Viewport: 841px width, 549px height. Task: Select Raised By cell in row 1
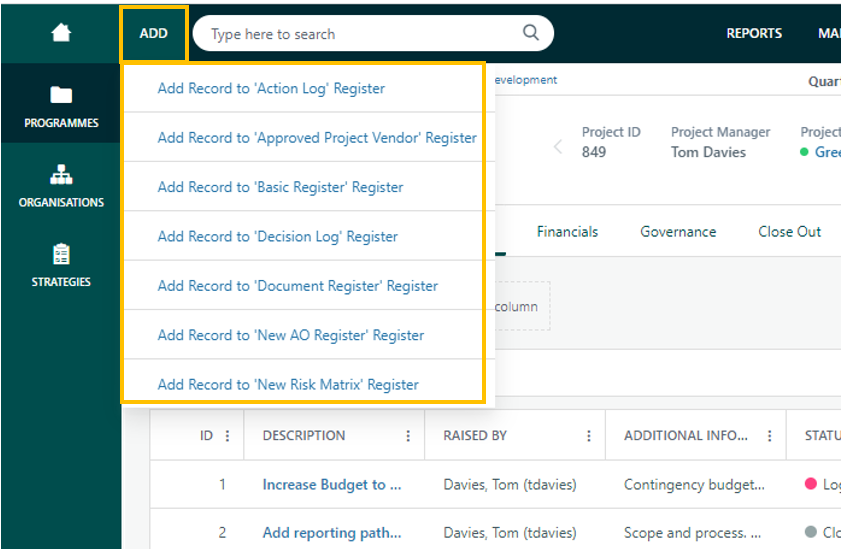(510, 485)
